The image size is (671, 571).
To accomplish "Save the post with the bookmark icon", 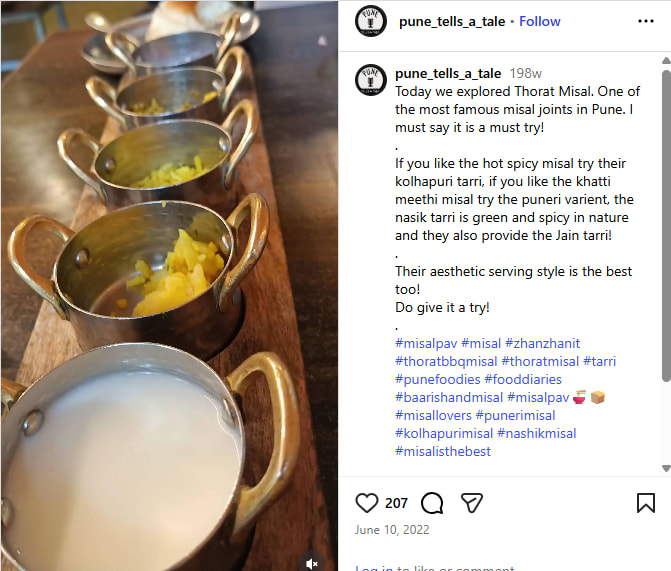I will 646,503.
